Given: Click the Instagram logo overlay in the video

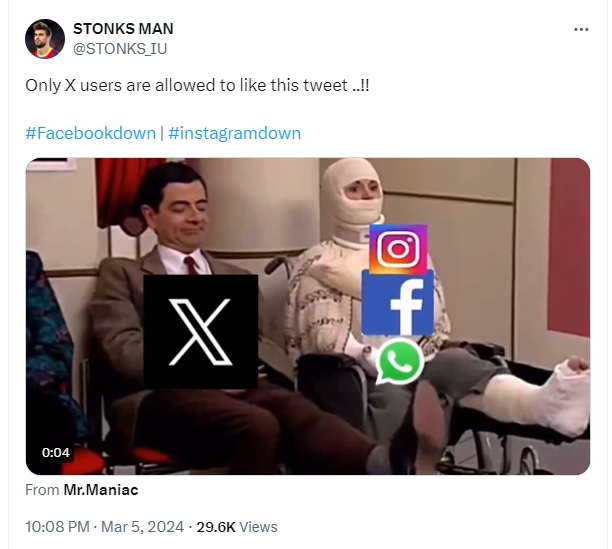Looking at the screenshot, I should [x=398, y=249].
